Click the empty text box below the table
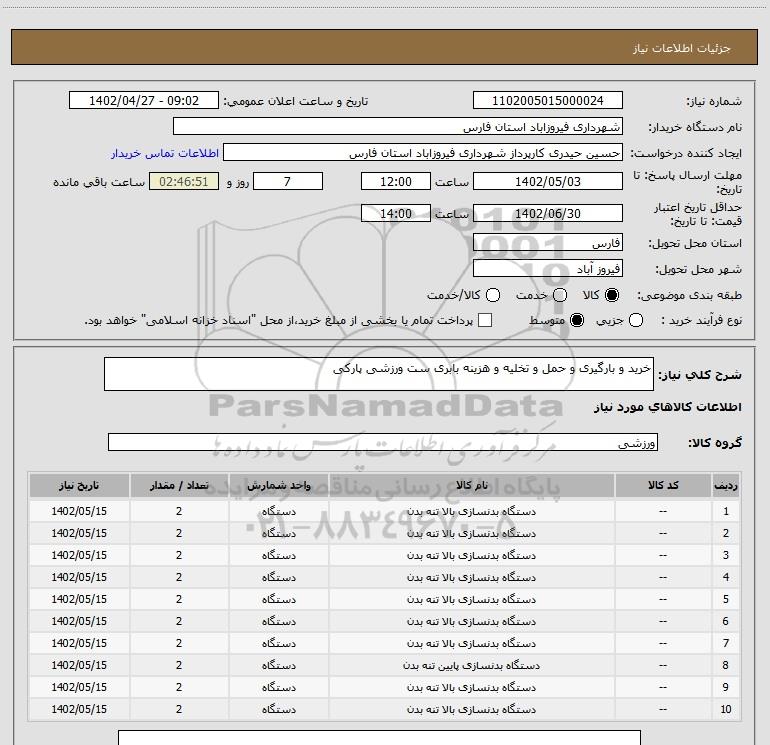770x745 pixels. click(x=379, y=738)
